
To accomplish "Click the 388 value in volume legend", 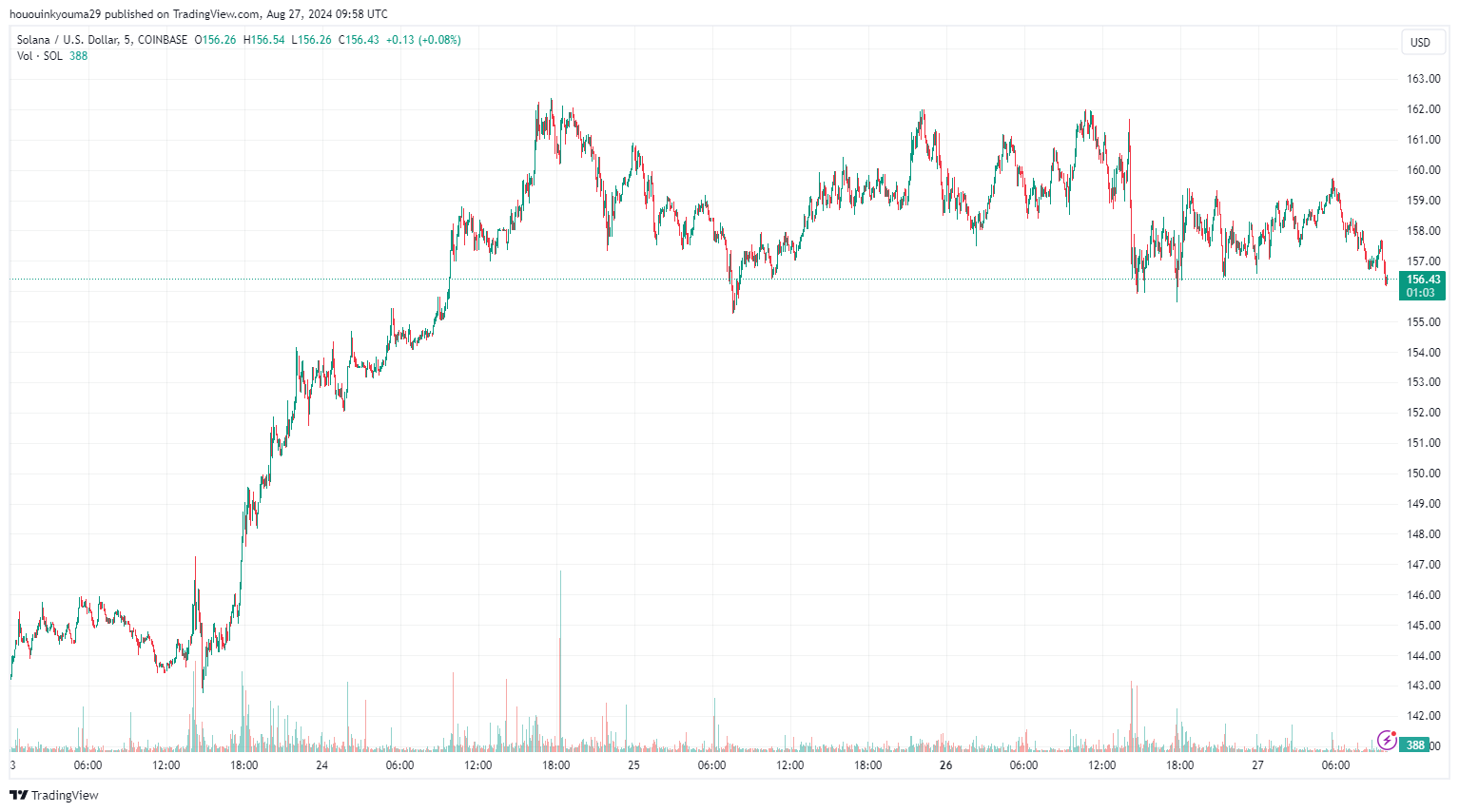I will pos(78,56).
